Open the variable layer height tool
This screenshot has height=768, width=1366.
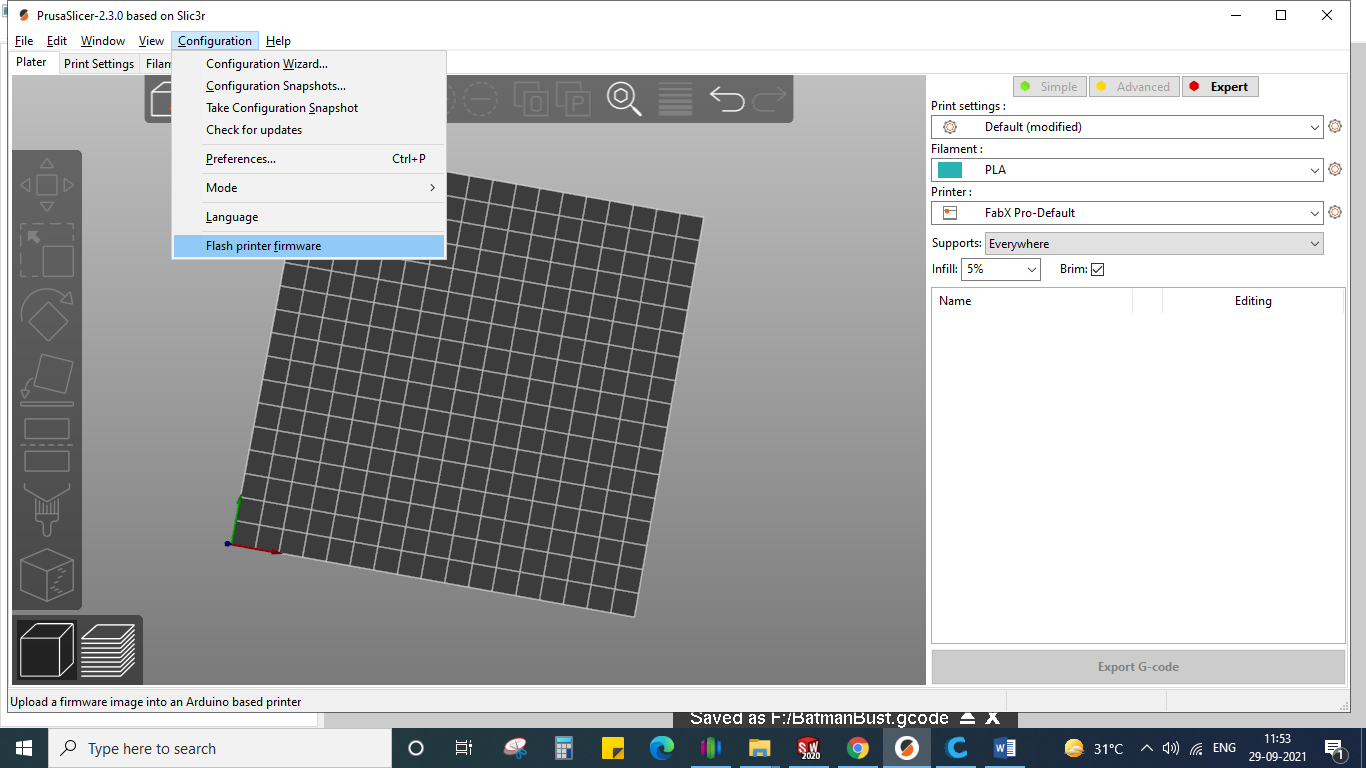[x=676, y=99]
